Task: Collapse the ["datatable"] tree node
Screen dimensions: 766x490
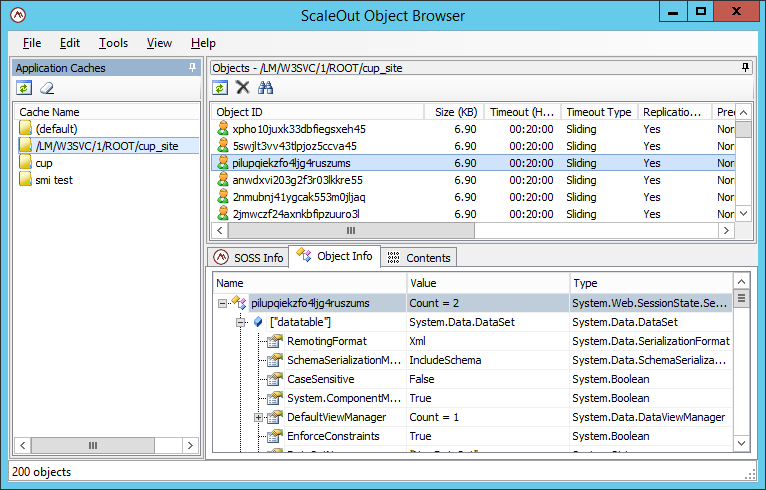Action: click(x=240, y=322)
